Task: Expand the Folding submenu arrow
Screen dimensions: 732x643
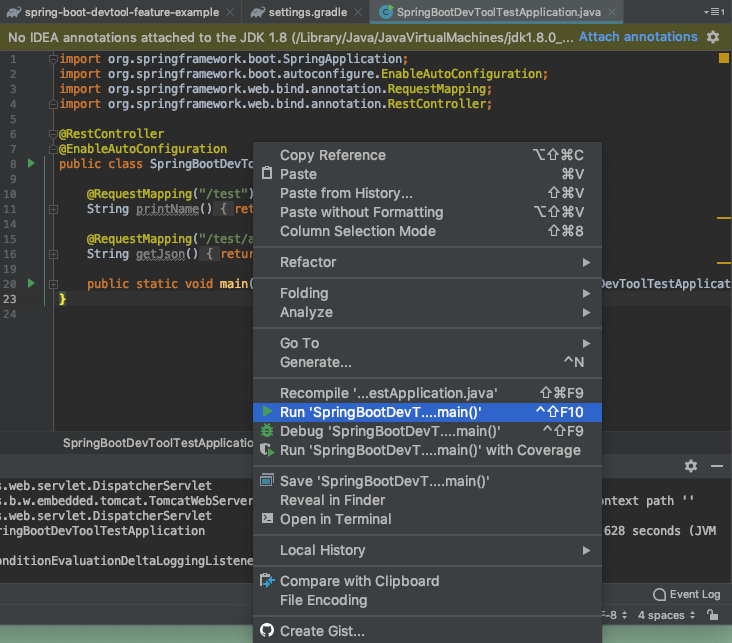Action: tap(586, 293)
